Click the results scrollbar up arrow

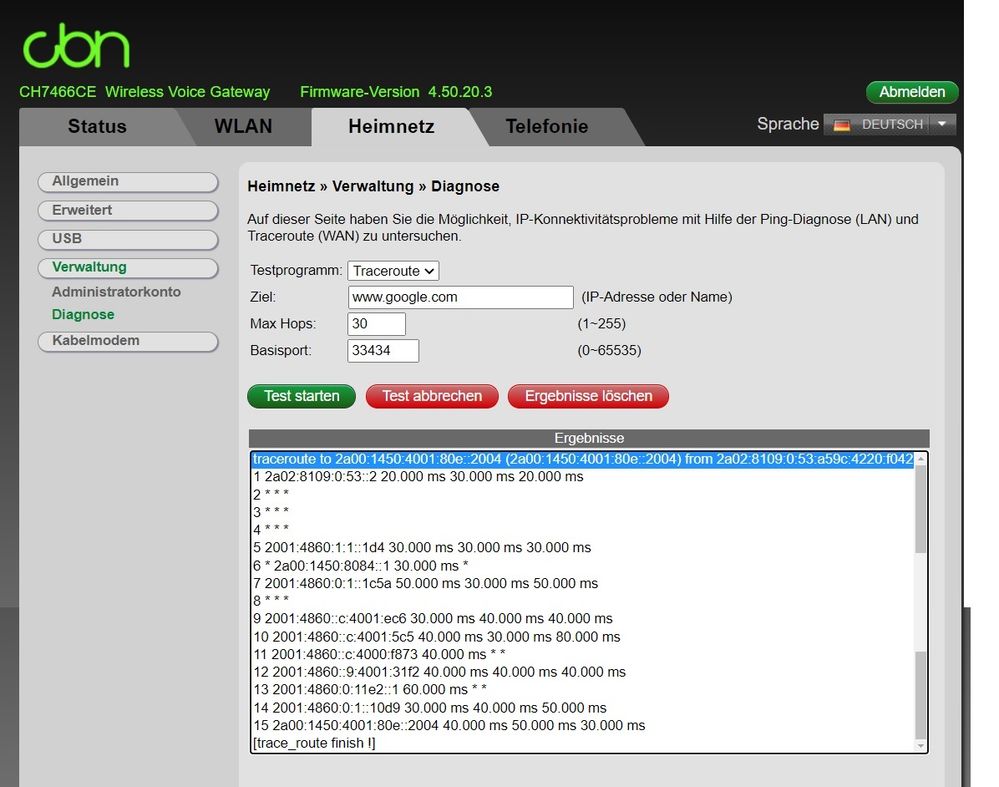(921, 458)
